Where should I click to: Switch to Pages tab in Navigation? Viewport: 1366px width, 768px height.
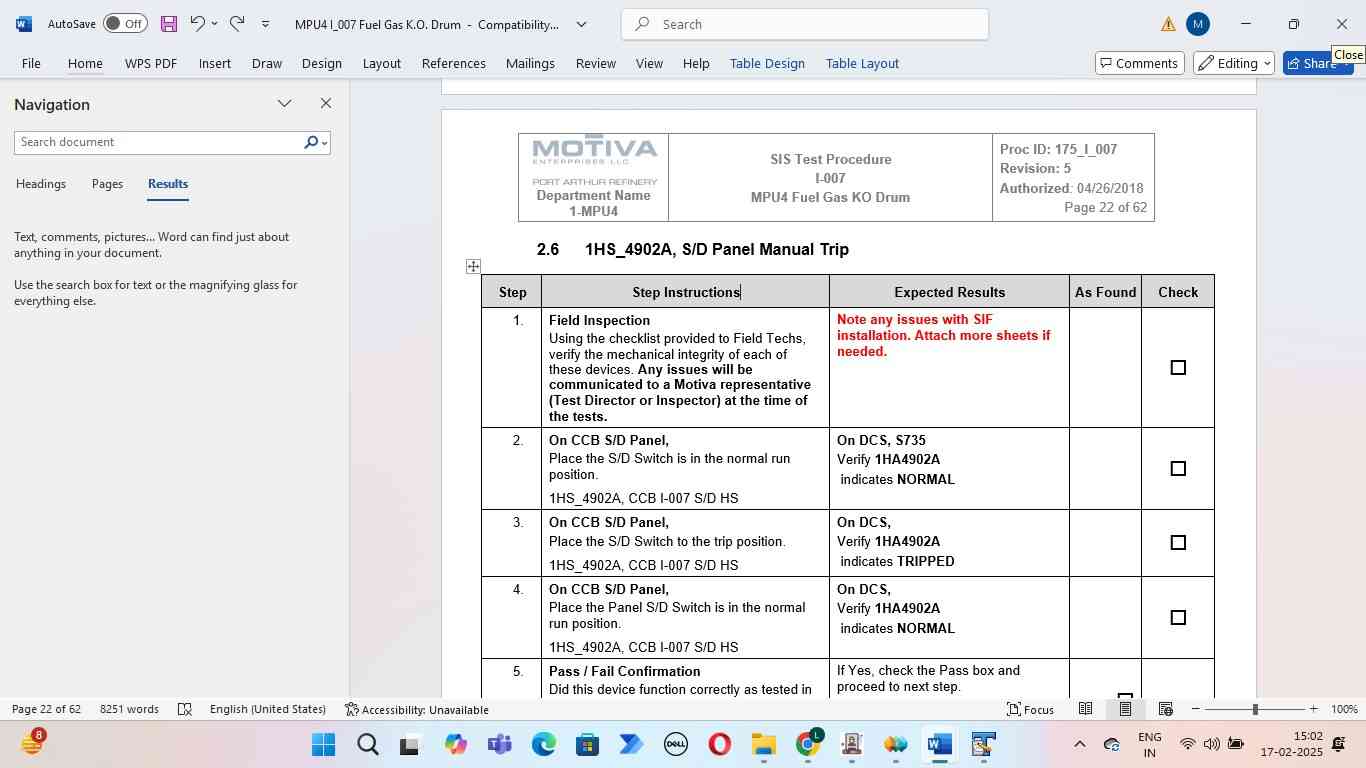pos(107,184)
